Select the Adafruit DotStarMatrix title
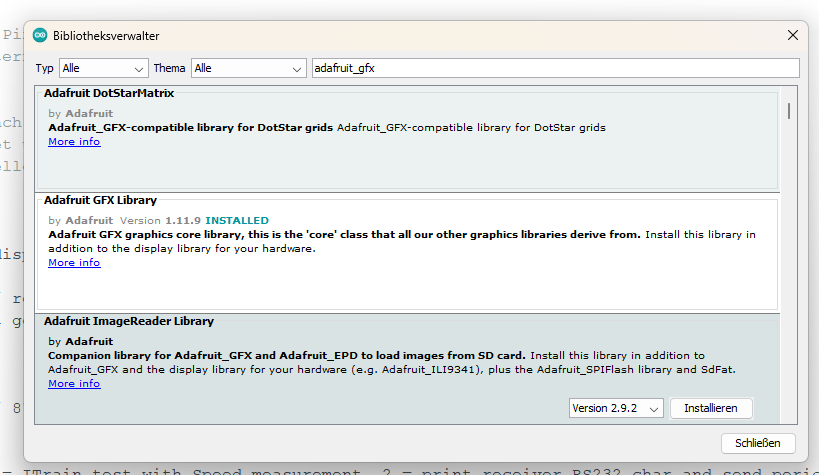 click(x=109, y=93)
